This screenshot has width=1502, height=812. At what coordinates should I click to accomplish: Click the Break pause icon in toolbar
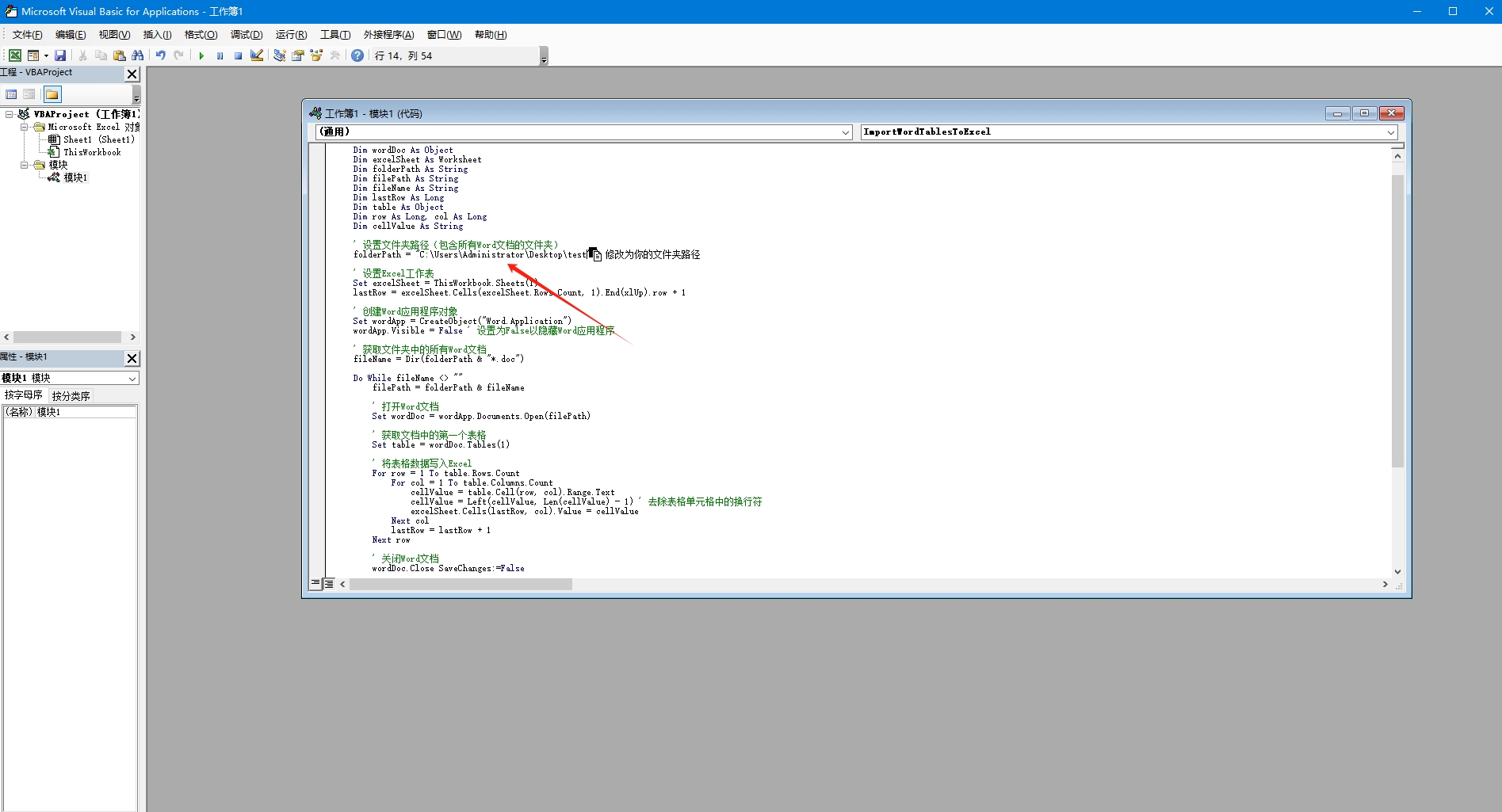point(220,55)
